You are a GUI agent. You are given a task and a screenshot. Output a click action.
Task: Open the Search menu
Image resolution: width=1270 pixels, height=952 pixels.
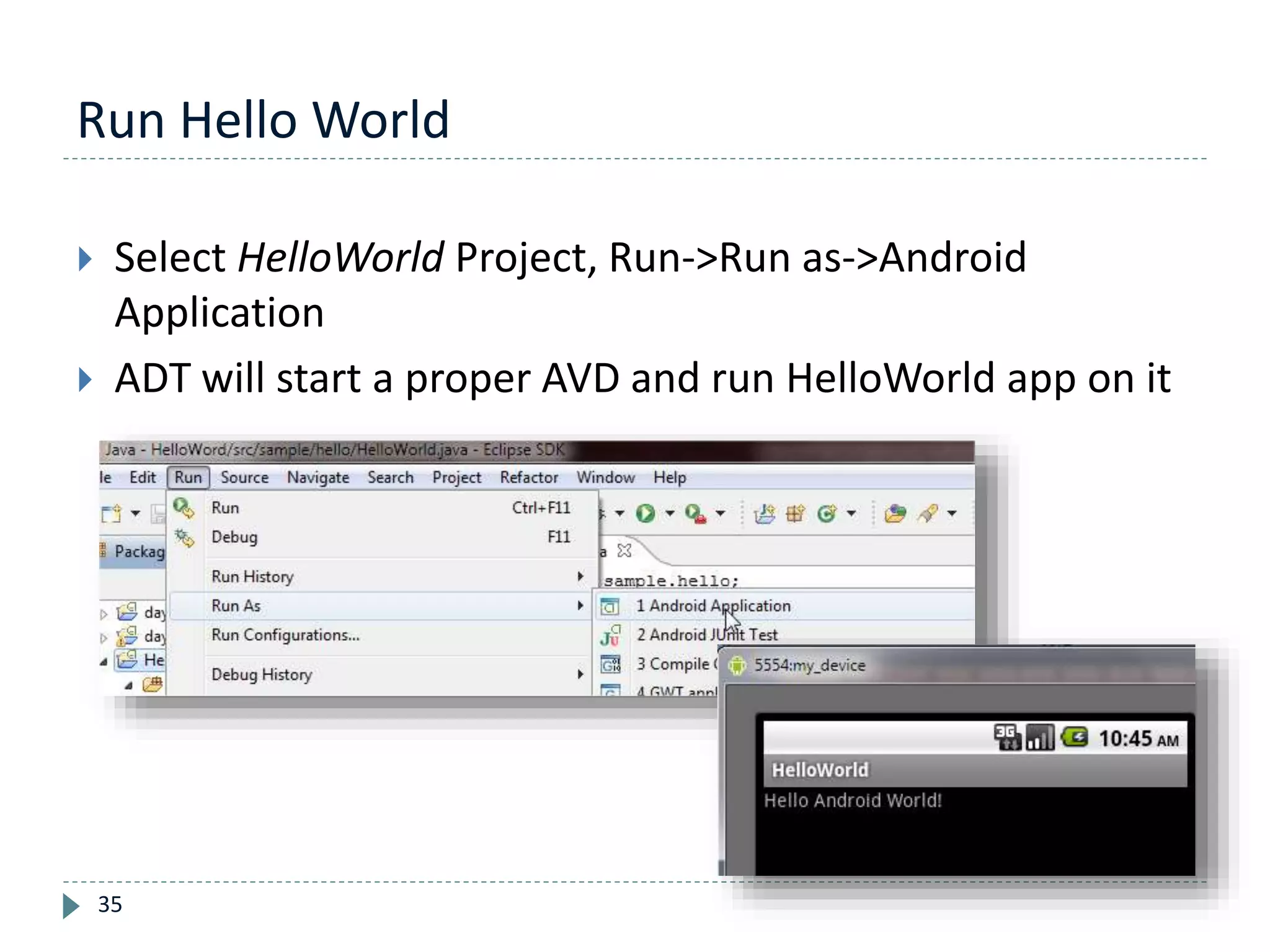coord(391,477)
